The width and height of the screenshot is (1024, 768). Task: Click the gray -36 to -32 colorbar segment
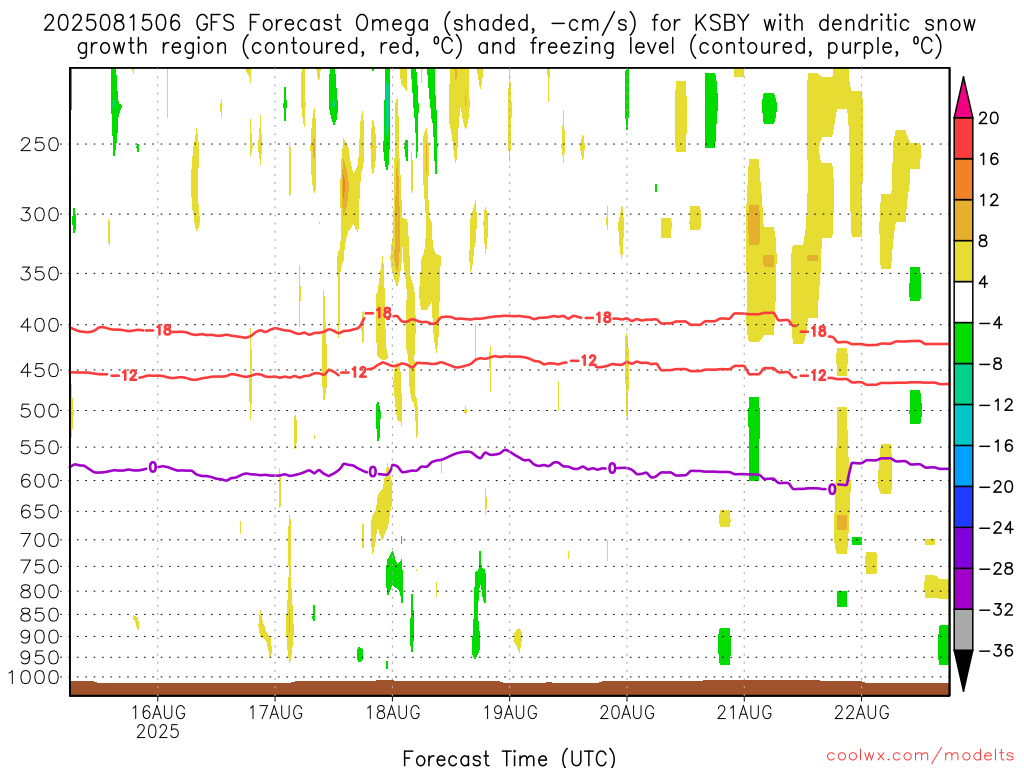click(x=963, y=630)
